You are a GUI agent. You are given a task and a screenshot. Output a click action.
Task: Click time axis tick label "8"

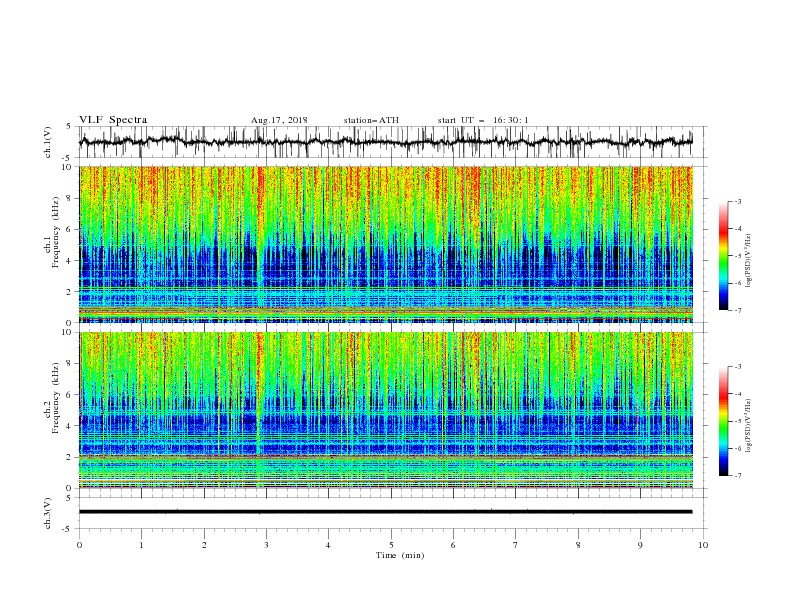[578, 545]
